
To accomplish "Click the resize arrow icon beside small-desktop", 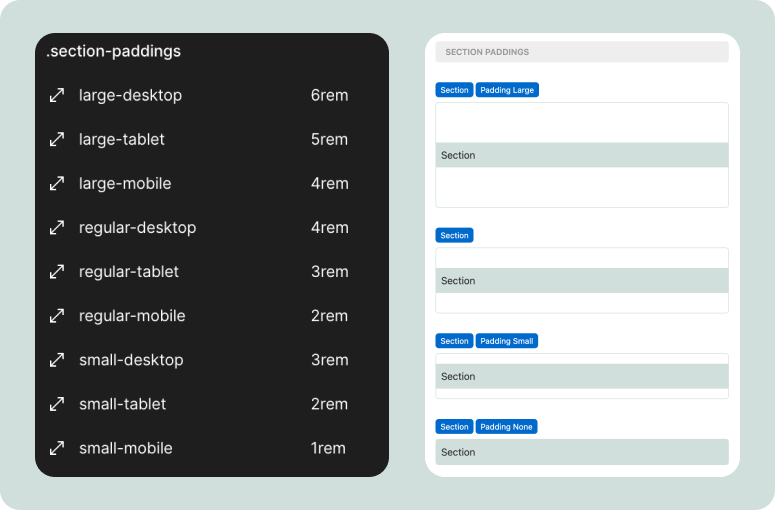I will (x=57, y=360).
